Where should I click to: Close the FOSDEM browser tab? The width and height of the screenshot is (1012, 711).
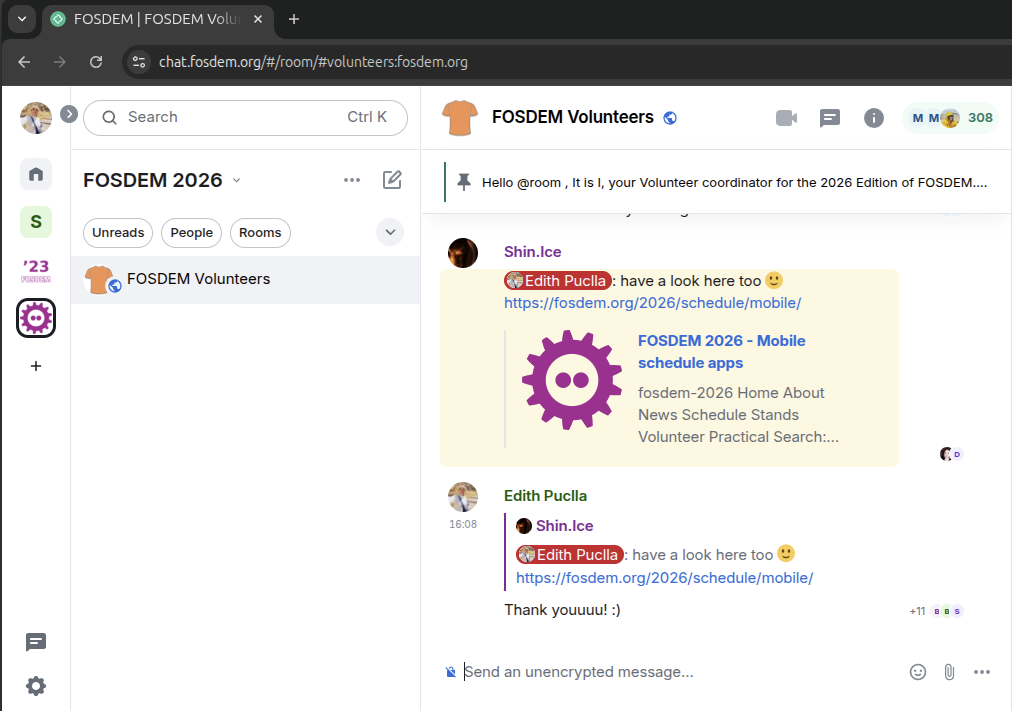258,19
